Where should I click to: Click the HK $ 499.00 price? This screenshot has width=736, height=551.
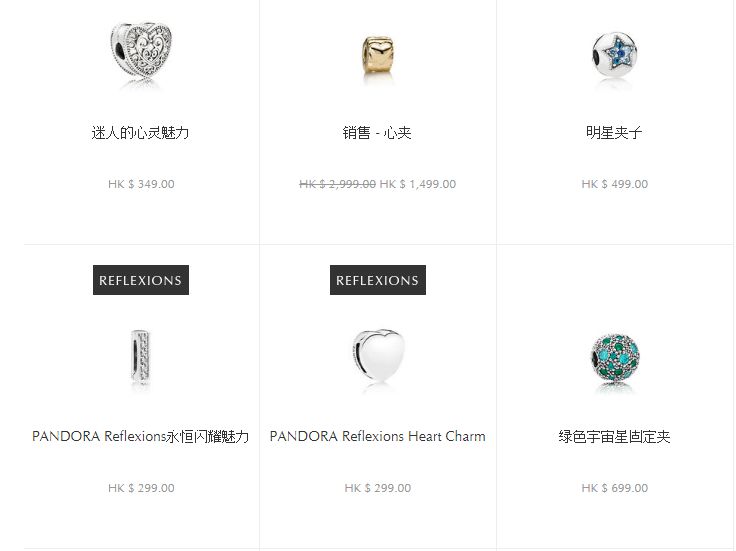click(x=614, y=184)
